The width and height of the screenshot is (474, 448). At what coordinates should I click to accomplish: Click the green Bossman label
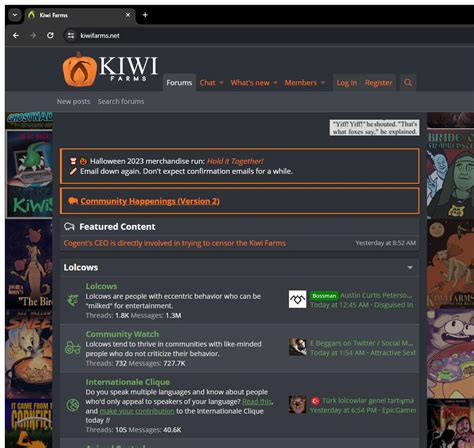pos(324,296)
